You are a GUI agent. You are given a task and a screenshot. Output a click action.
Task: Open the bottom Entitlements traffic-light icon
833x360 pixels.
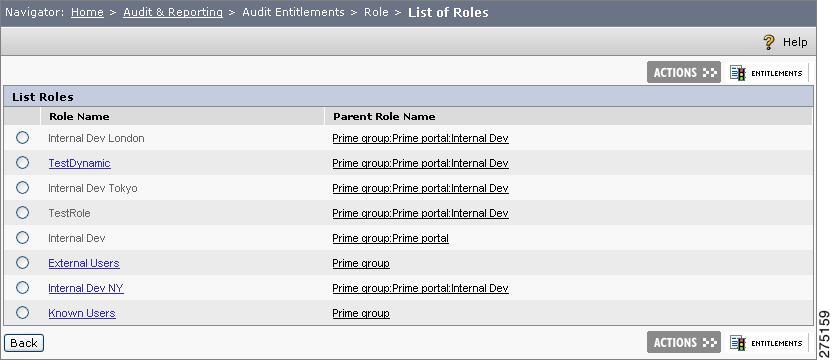click(x=737, y=342)
